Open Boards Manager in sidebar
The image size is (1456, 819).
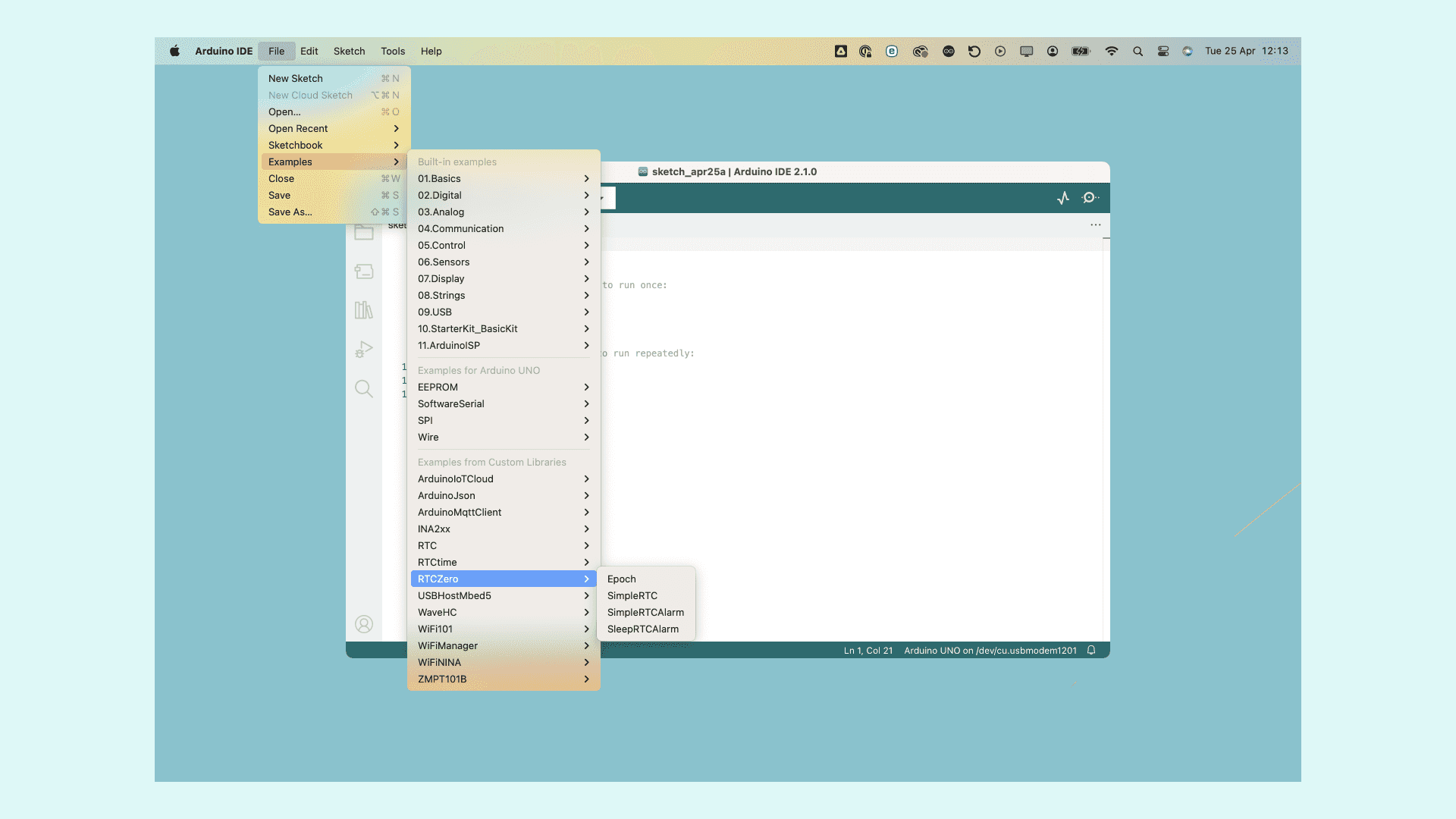point(364,271)
